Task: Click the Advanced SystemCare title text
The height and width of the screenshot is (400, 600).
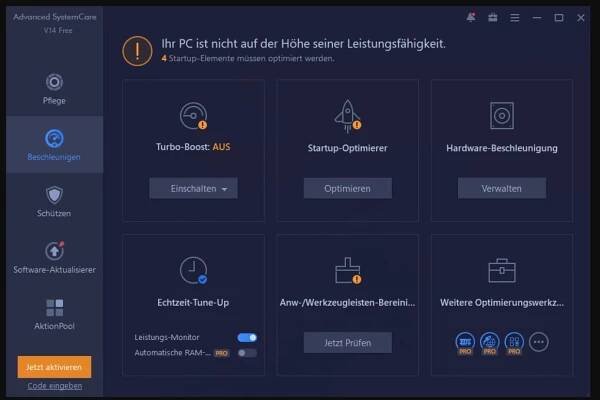Action: tap(55, 17)
